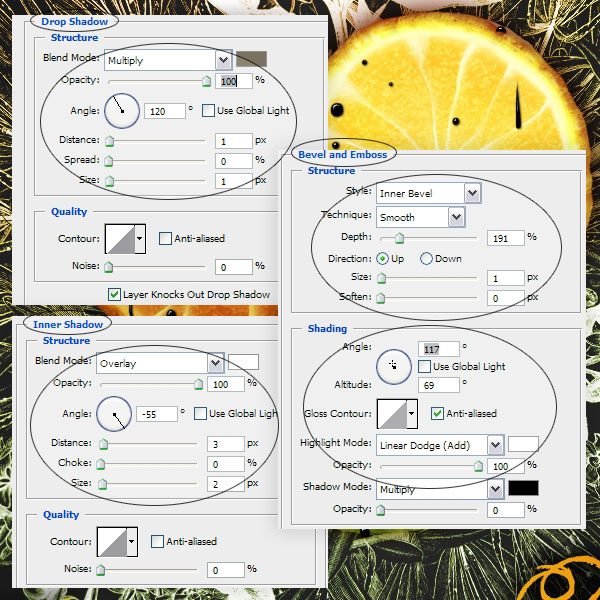The height and width of the screenshot is (600, 600).
Task: Click Drop Shadow angle dial
Action: pyautogui.click(x=122, y=111)
